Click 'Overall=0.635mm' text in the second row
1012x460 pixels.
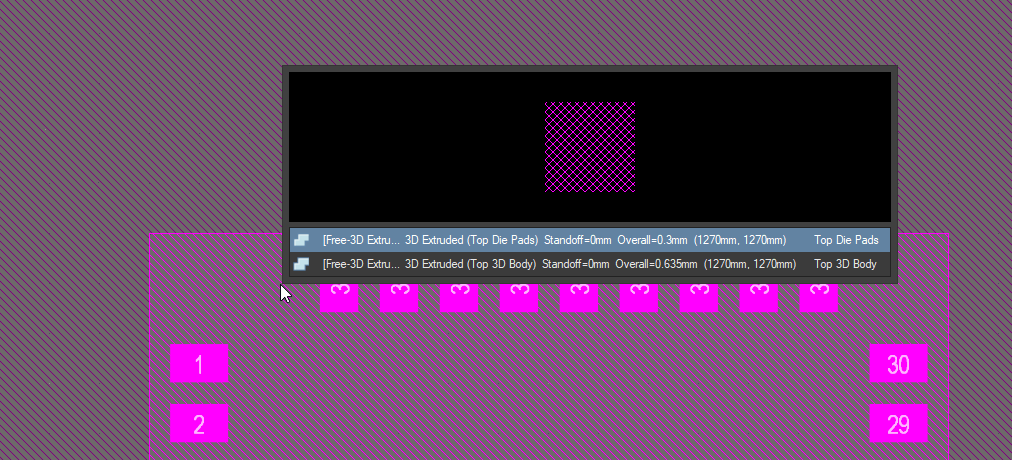point(656,264)
